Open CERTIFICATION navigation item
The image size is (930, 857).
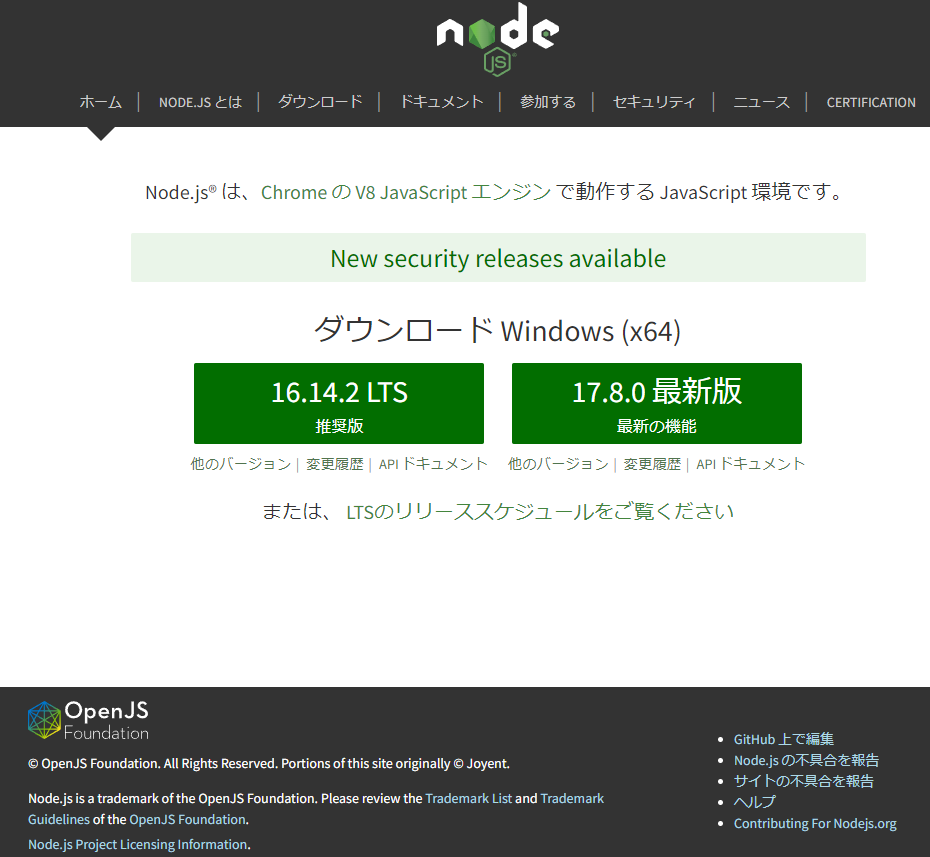[871, 102]
